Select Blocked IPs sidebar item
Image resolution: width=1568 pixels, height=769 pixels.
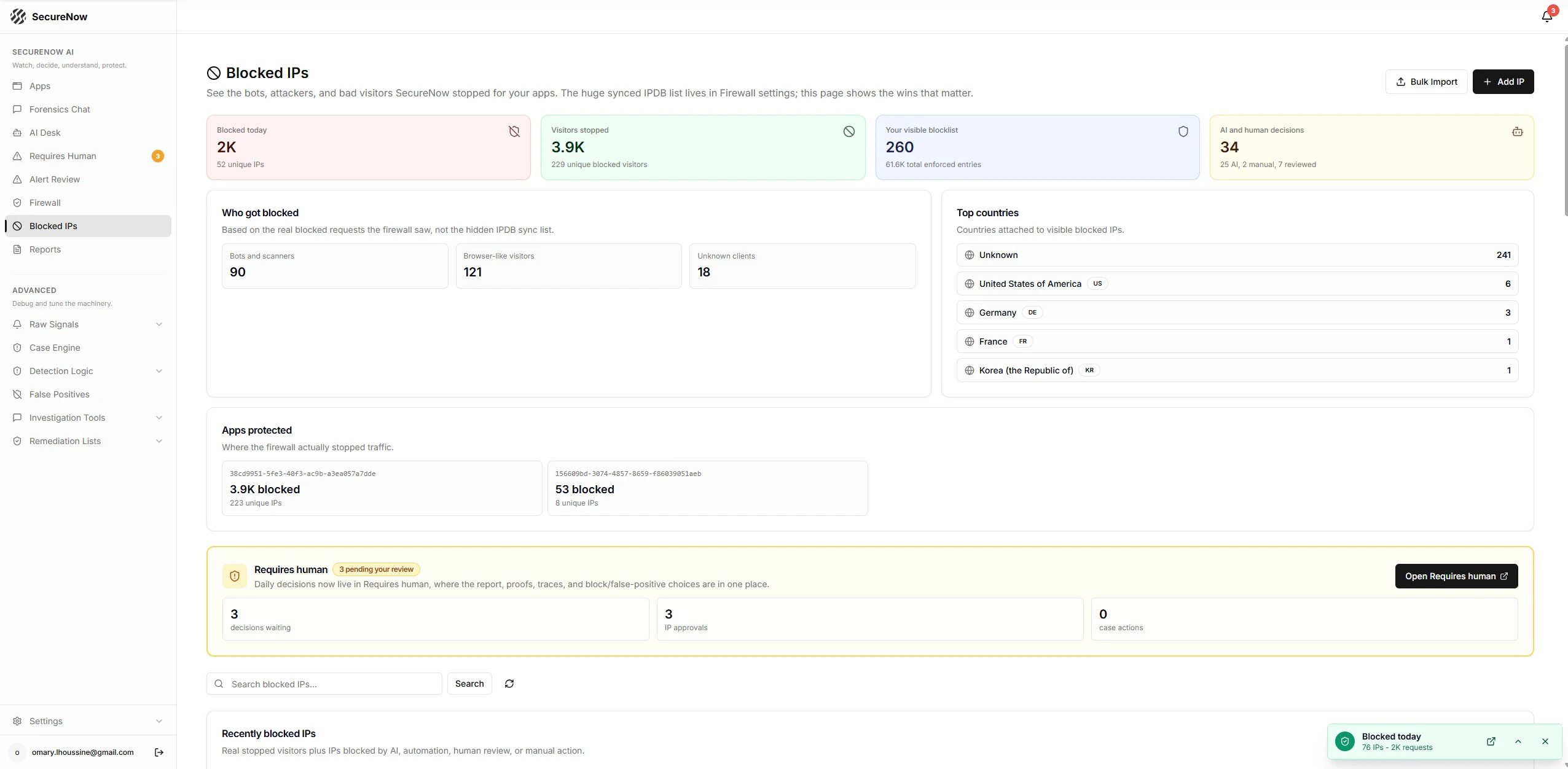(88, 226)
